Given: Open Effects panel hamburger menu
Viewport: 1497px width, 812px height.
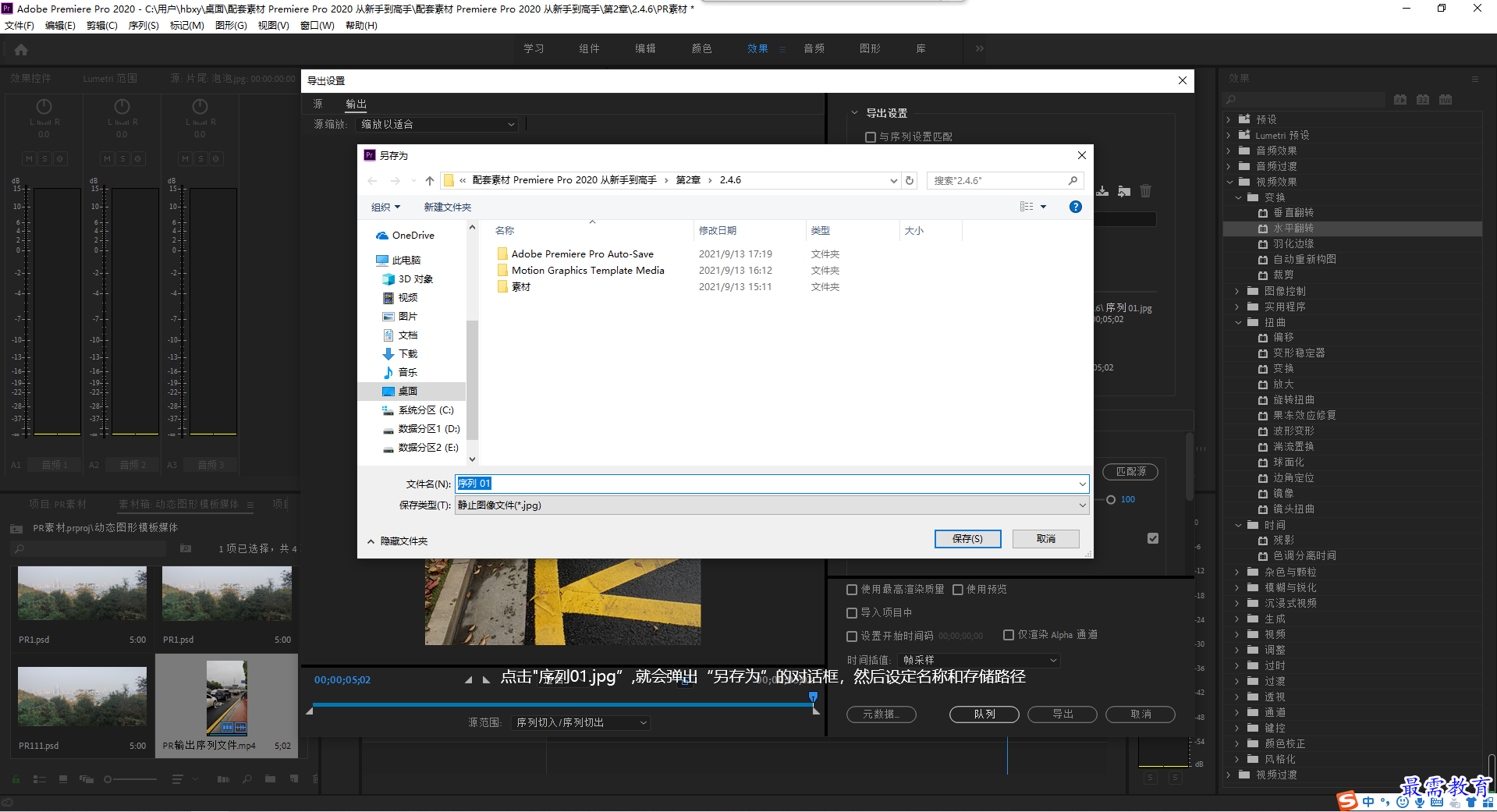Looking at the screenshot, I should click(x=1474, y=79).
